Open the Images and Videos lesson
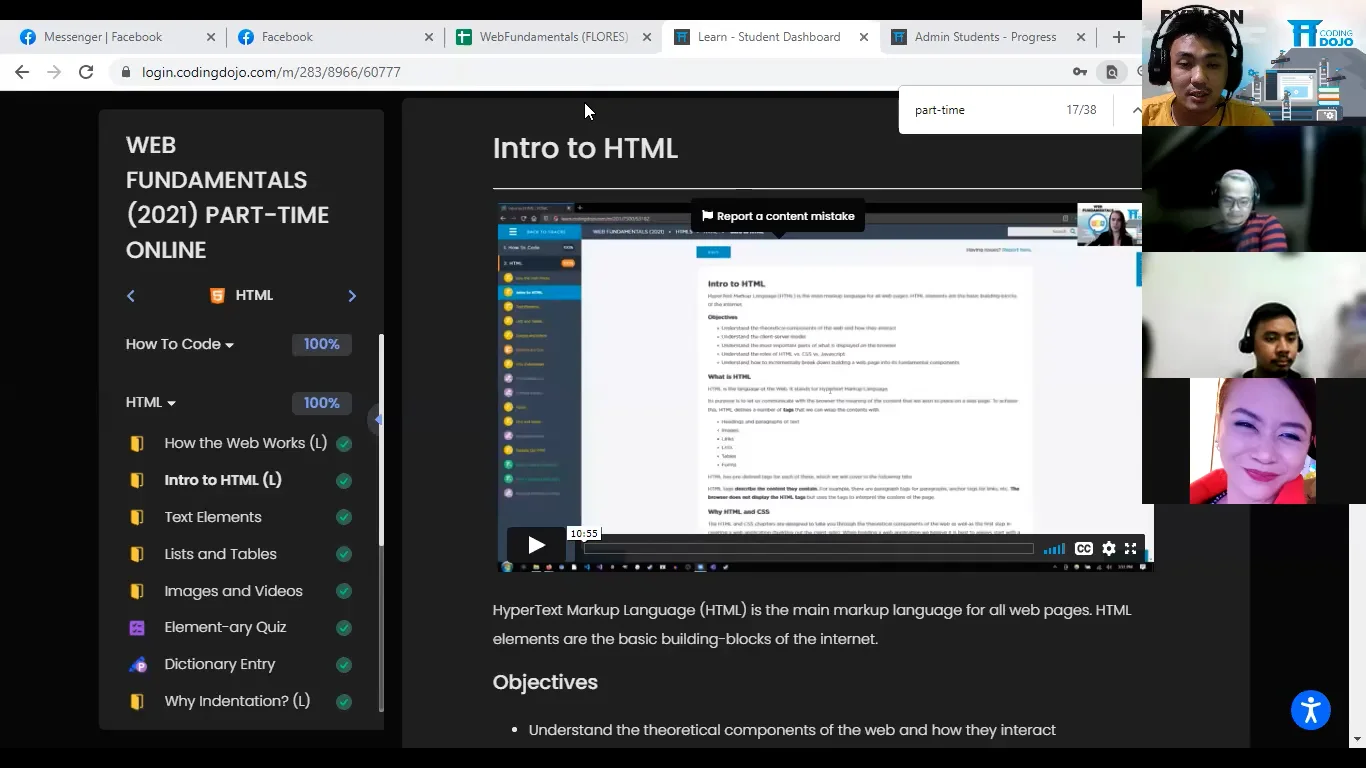 [x=233, y=591]
